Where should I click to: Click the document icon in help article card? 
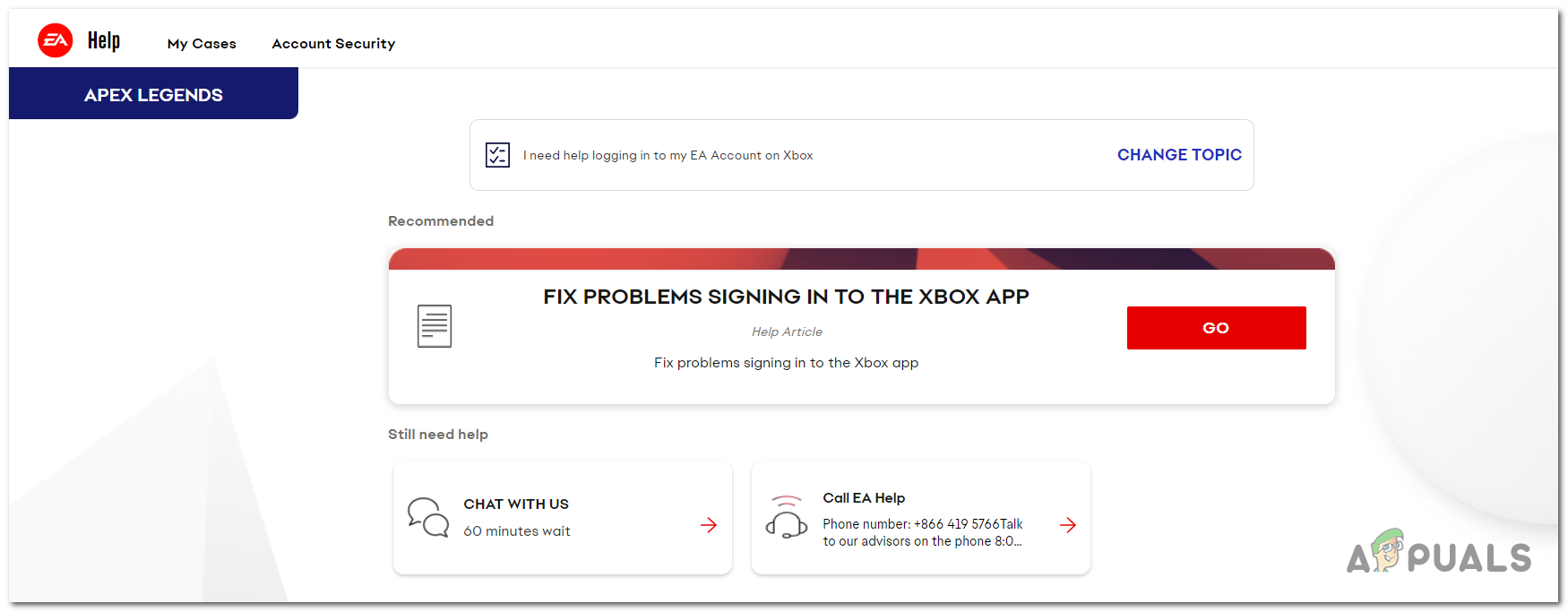[435, 326]
